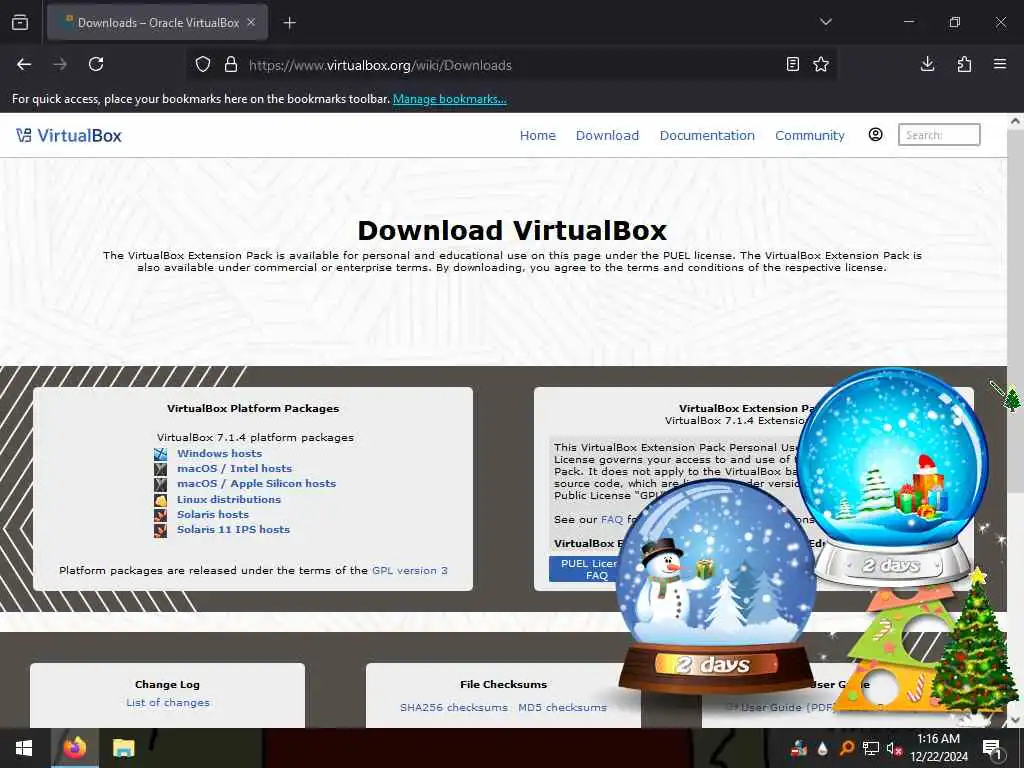Go back to the previous page
The height and width of the screenshot is (768, 1024).
coord(24,64)
